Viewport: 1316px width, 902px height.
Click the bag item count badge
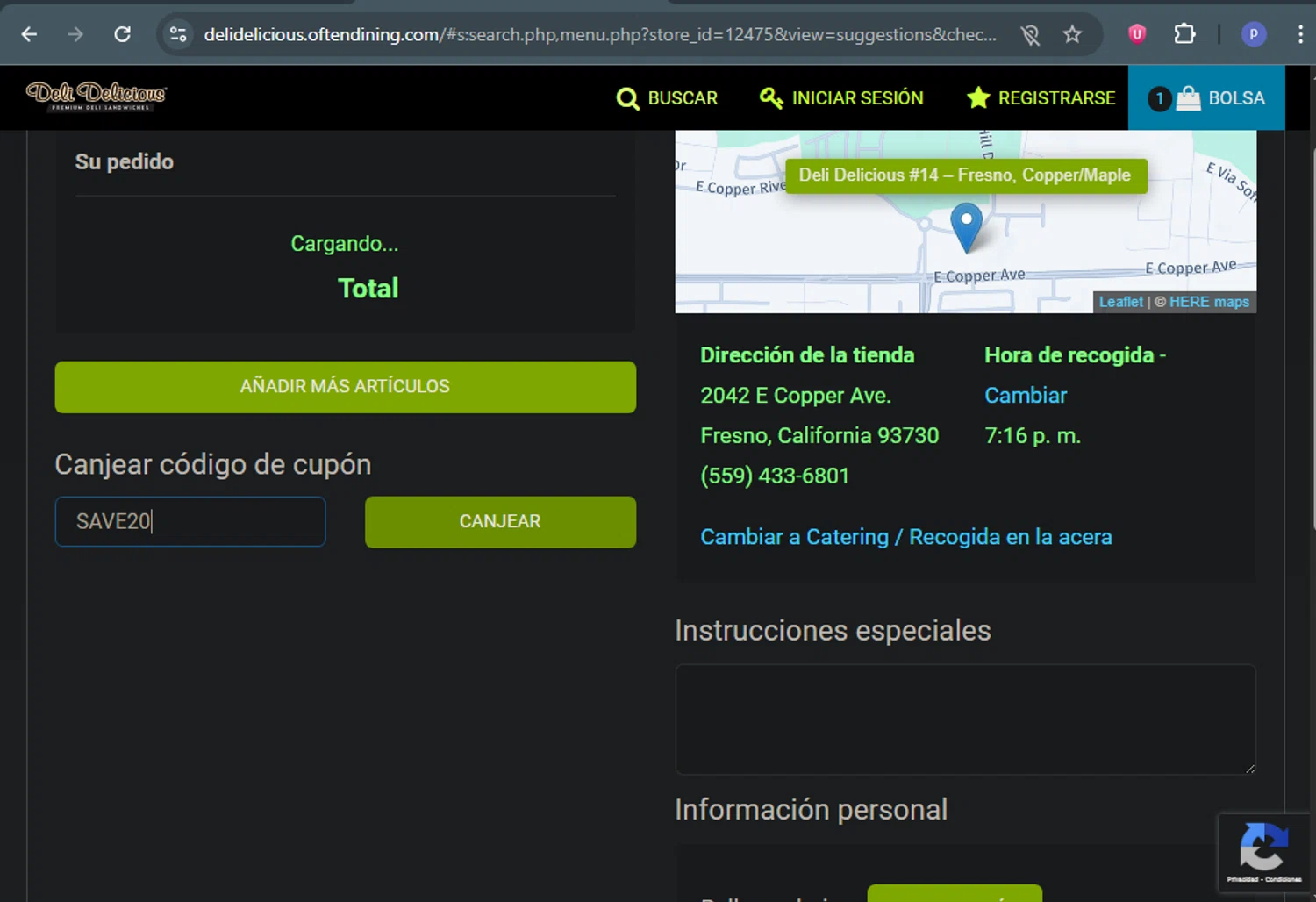point(1160,98)
